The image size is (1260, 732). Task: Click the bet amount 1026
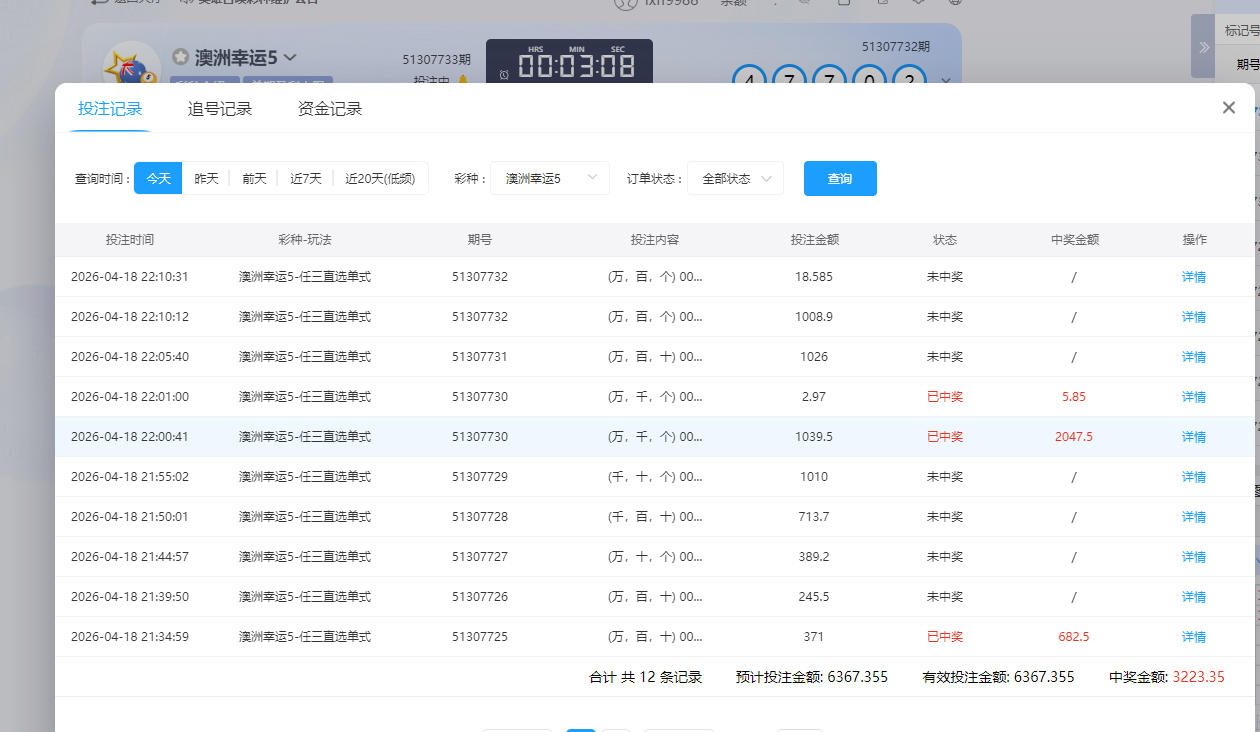point(814,357)
